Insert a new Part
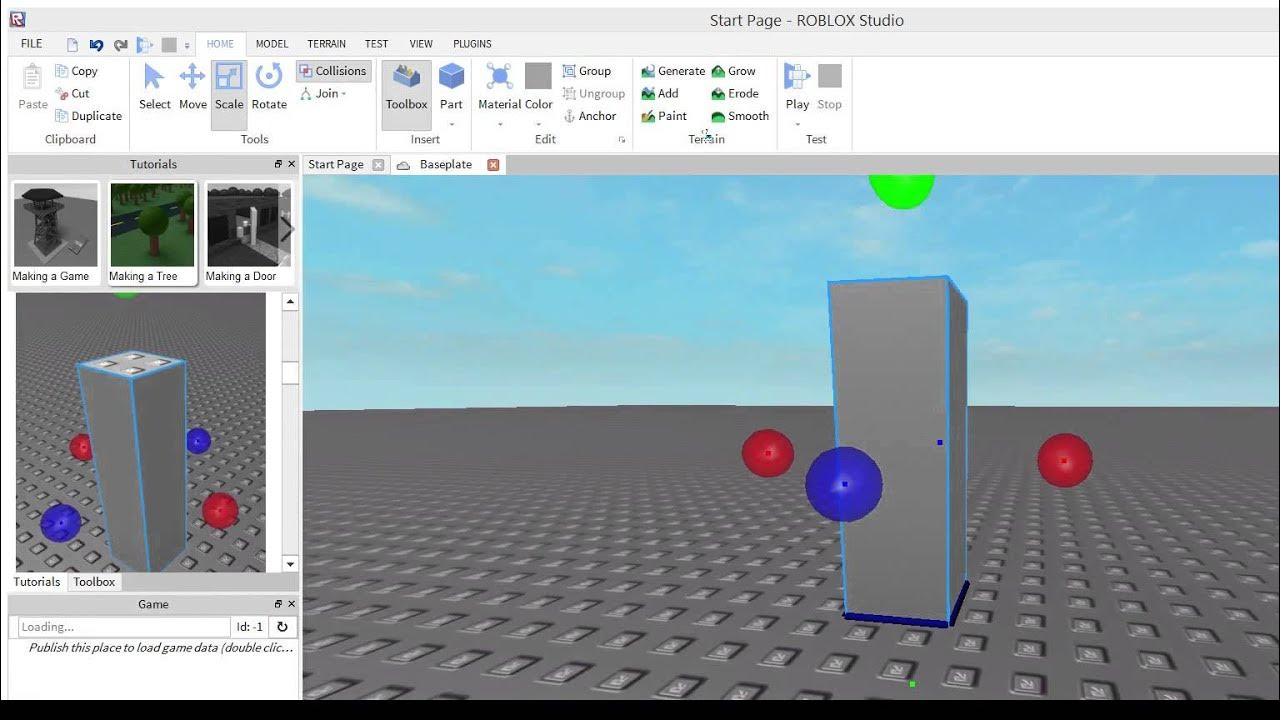Screen dimensions: 1280x720 tap(452, 85)
